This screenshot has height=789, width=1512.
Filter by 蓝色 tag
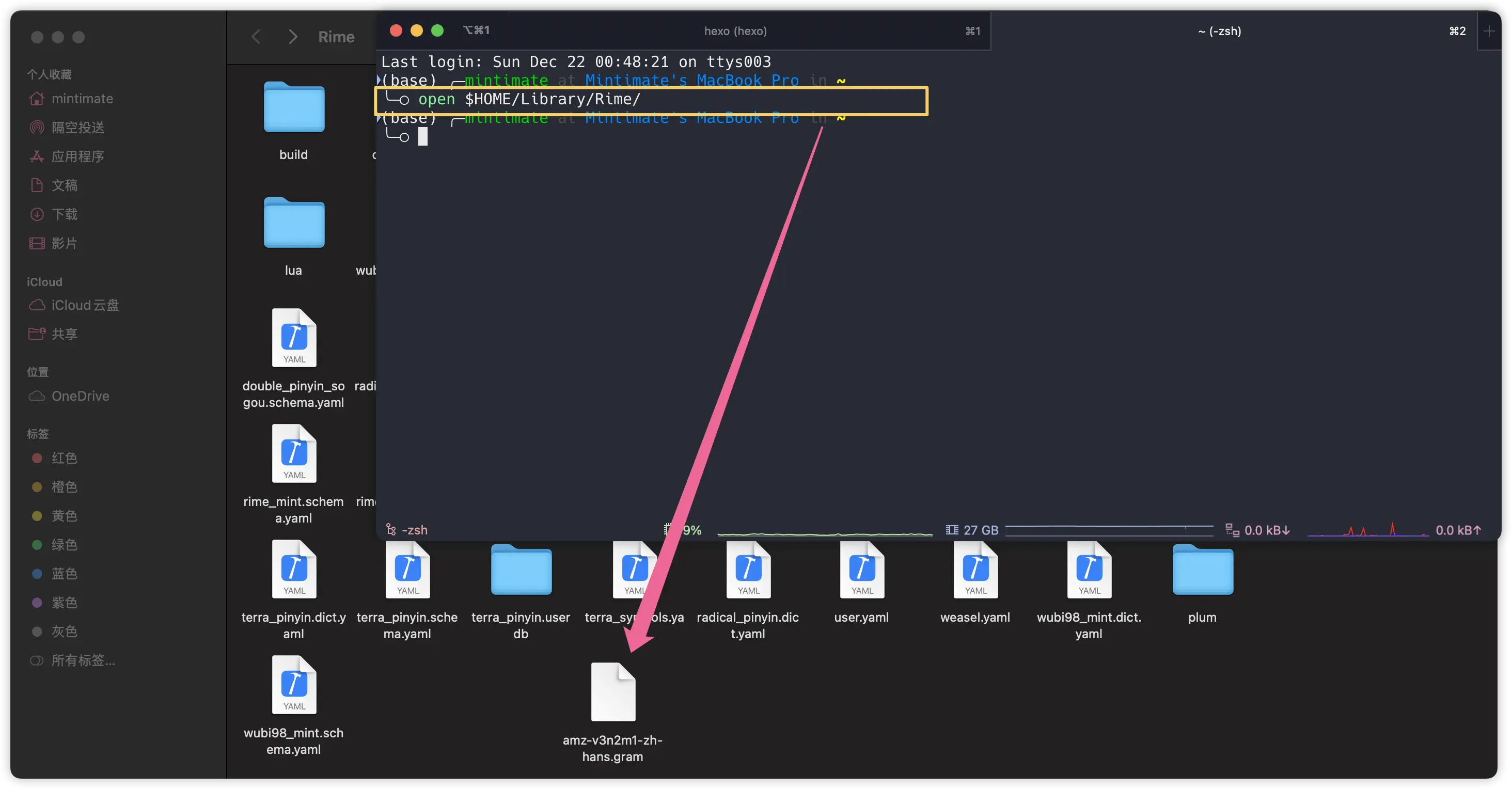[54, 574]
